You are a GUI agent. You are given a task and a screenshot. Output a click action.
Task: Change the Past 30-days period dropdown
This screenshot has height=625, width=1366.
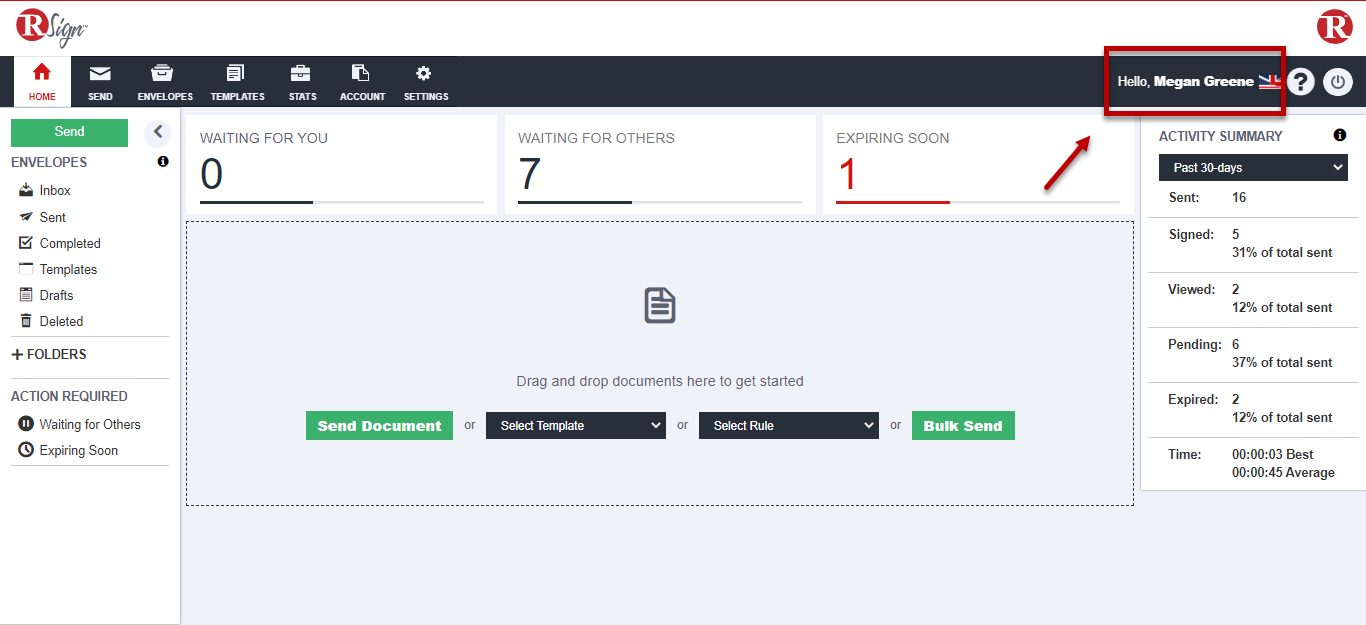pyautogui.click(x=1253, y=168)
